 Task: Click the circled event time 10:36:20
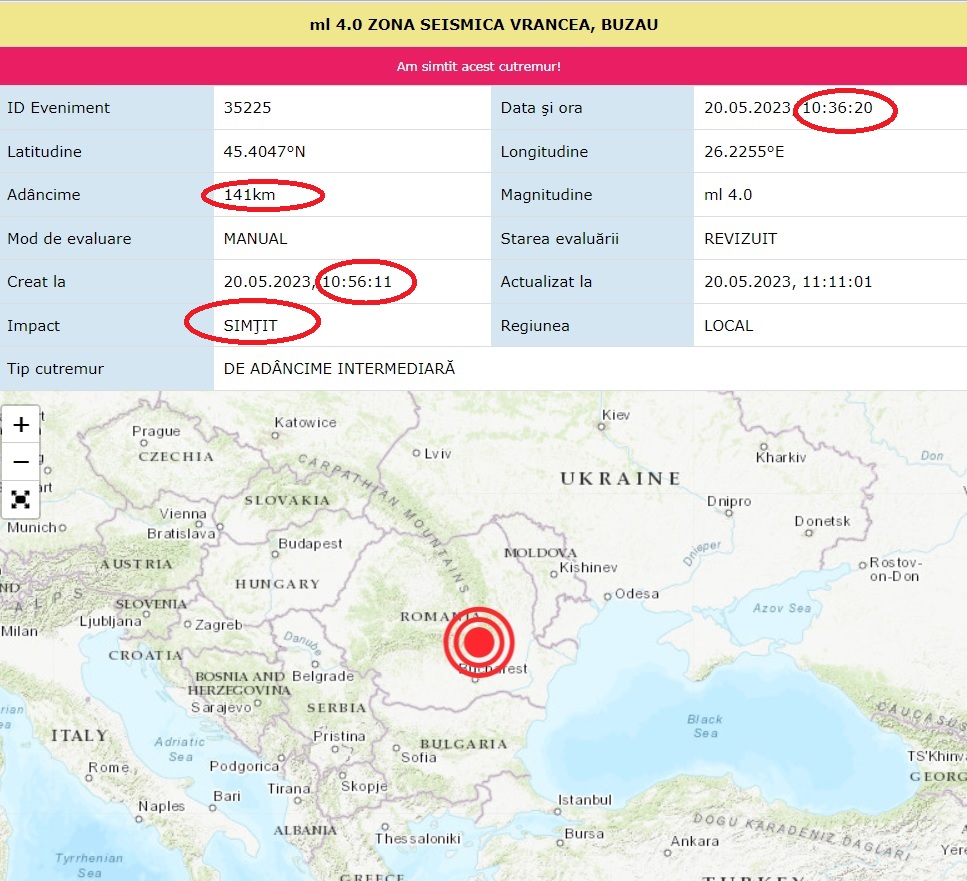[845, 108]
